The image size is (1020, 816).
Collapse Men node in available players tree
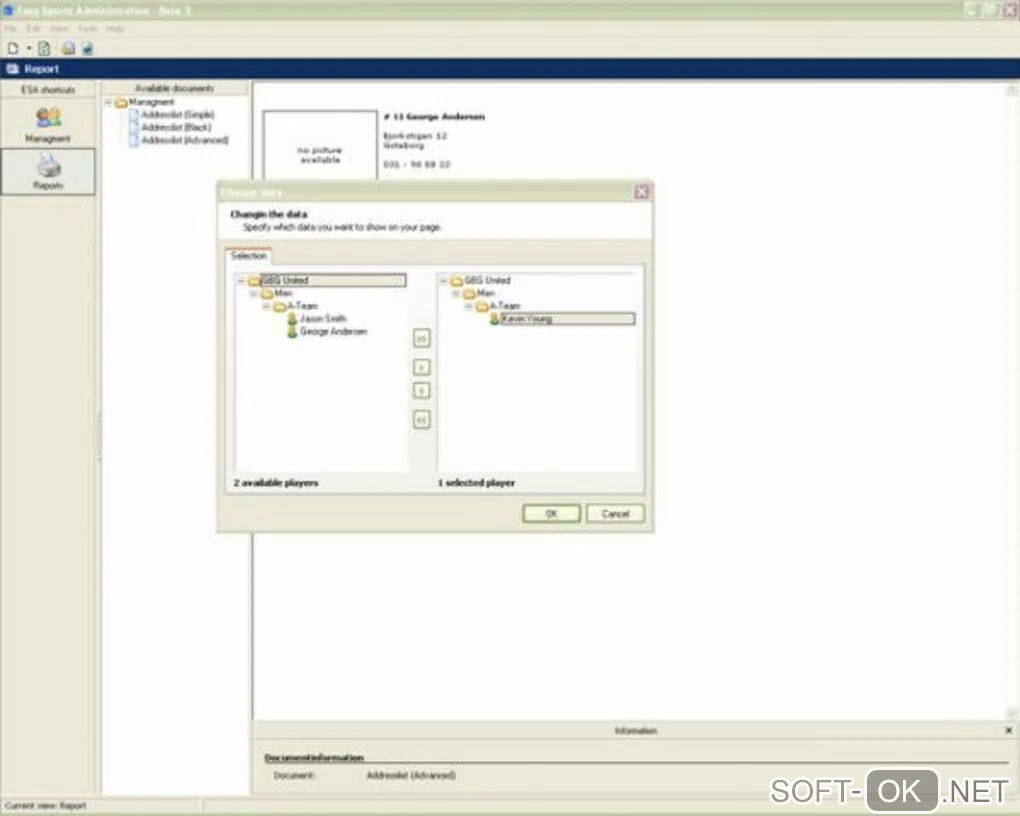click(x=254, y=293)
